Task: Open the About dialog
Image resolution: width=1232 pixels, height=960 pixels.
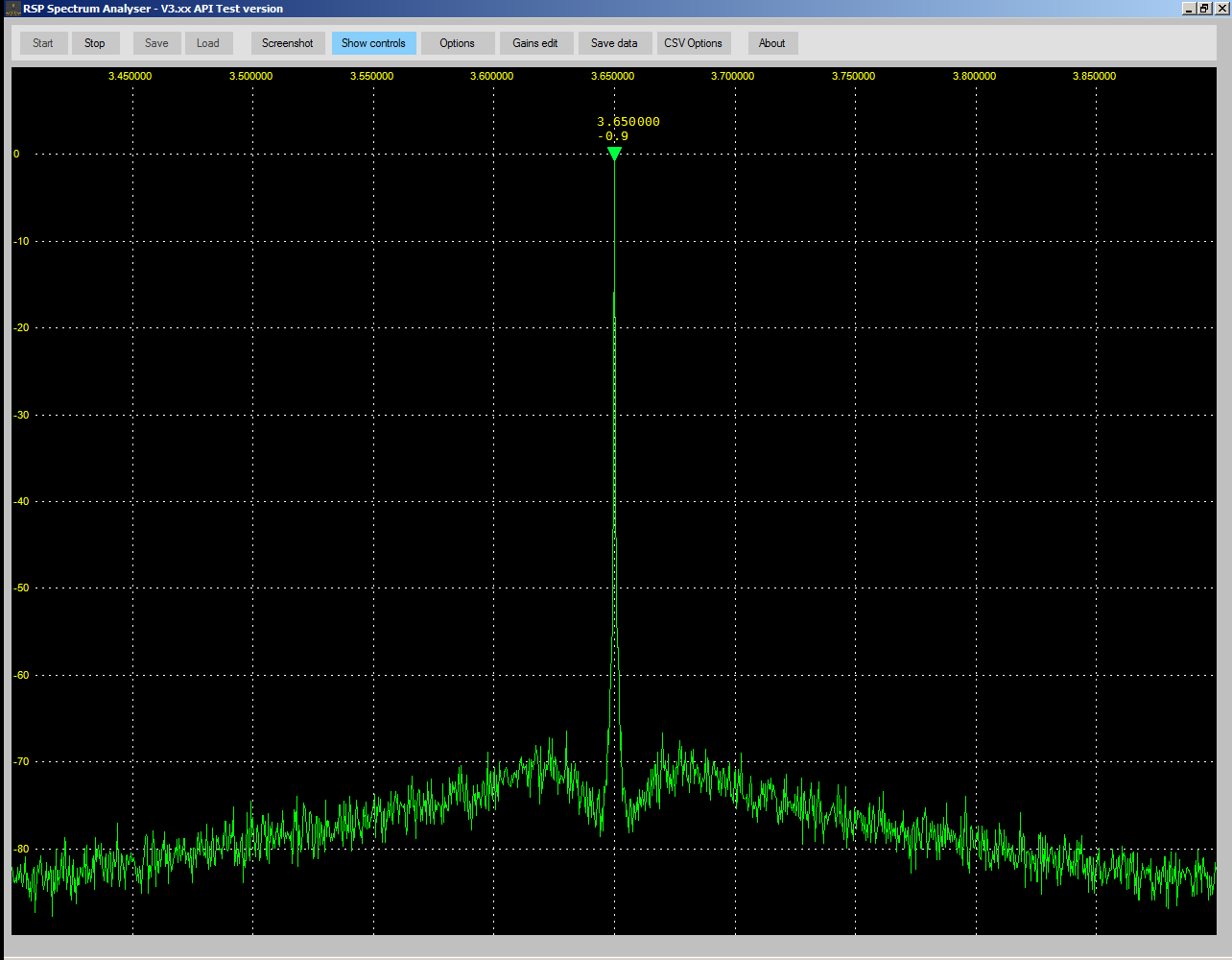Action: click(772, 43)
